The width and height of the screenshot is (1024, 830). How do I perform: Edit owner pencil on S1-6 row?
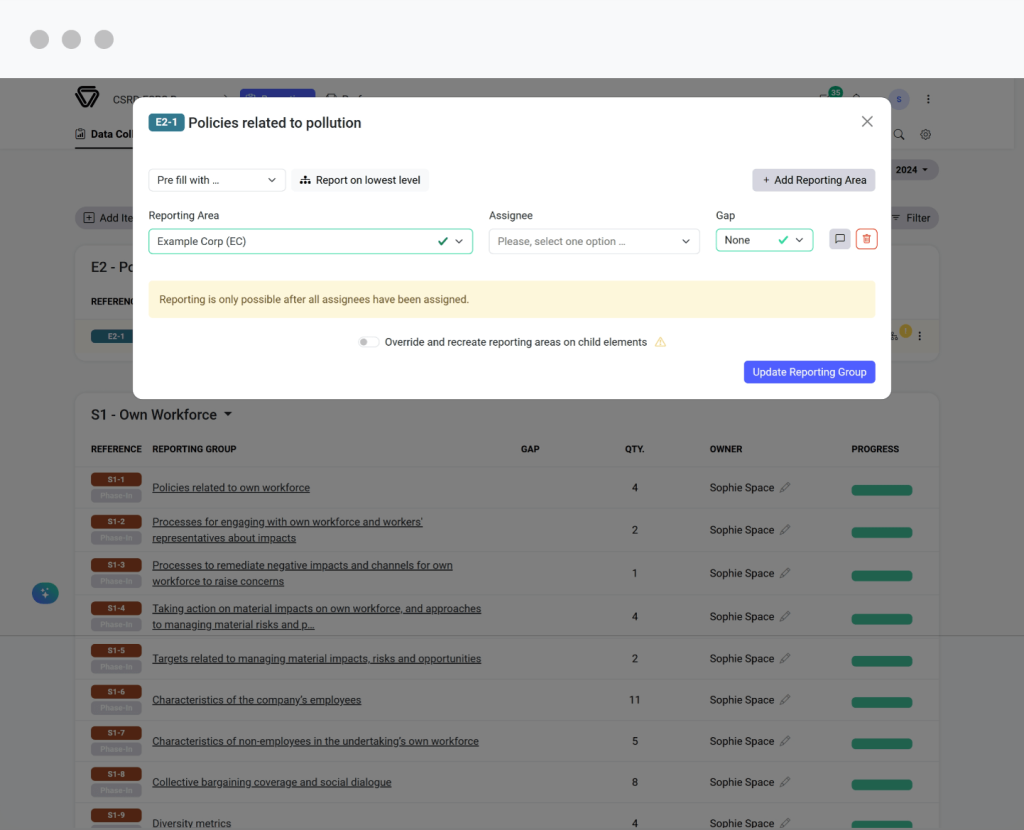pos(785,699)
